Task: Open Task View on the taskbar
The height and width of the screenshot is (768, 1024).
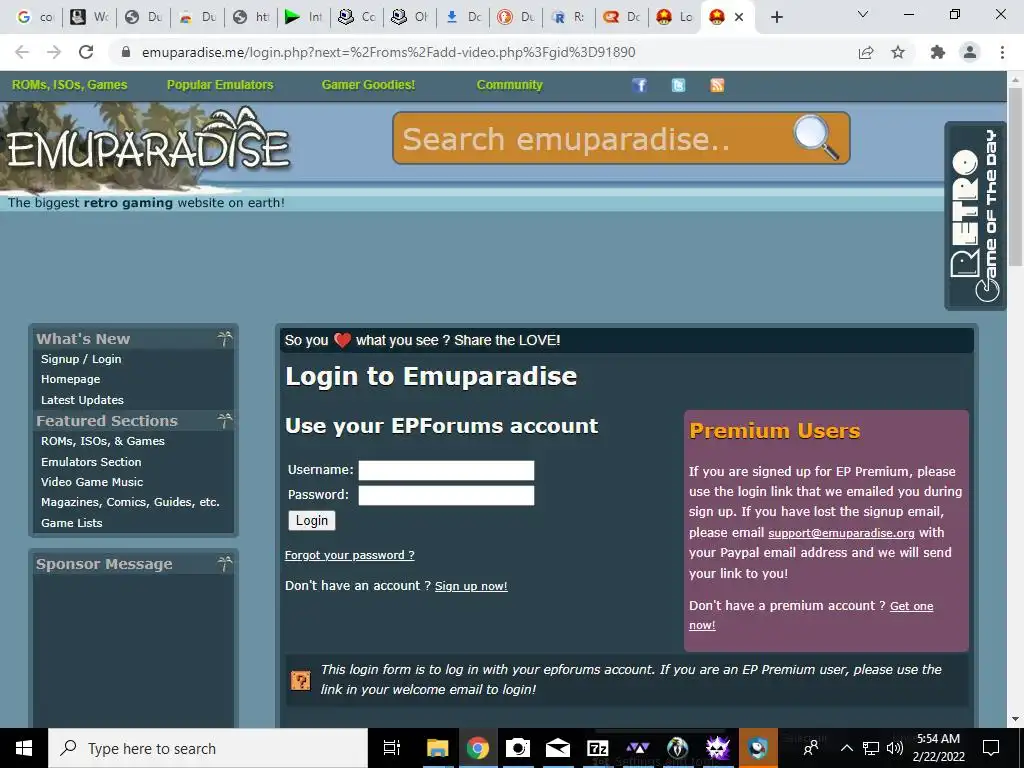Action: tap(391, 748)
